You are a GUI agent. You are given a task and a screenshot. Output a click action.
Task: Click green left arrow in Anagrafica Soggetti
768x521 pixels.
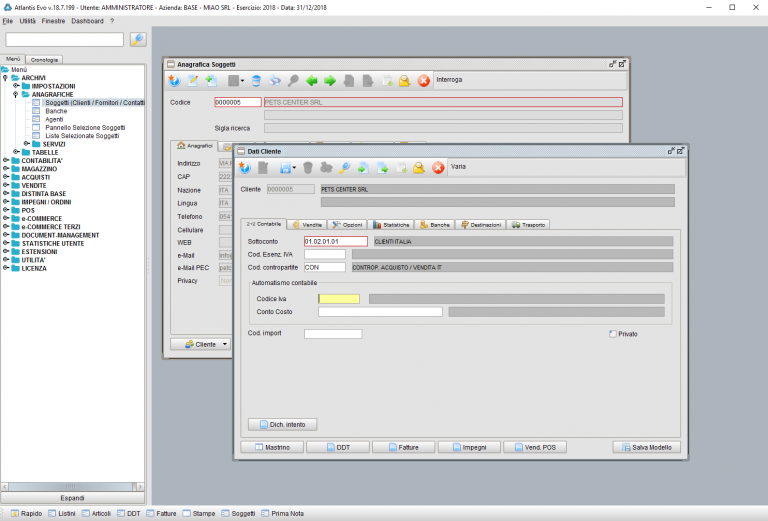(x=312, y=81)
